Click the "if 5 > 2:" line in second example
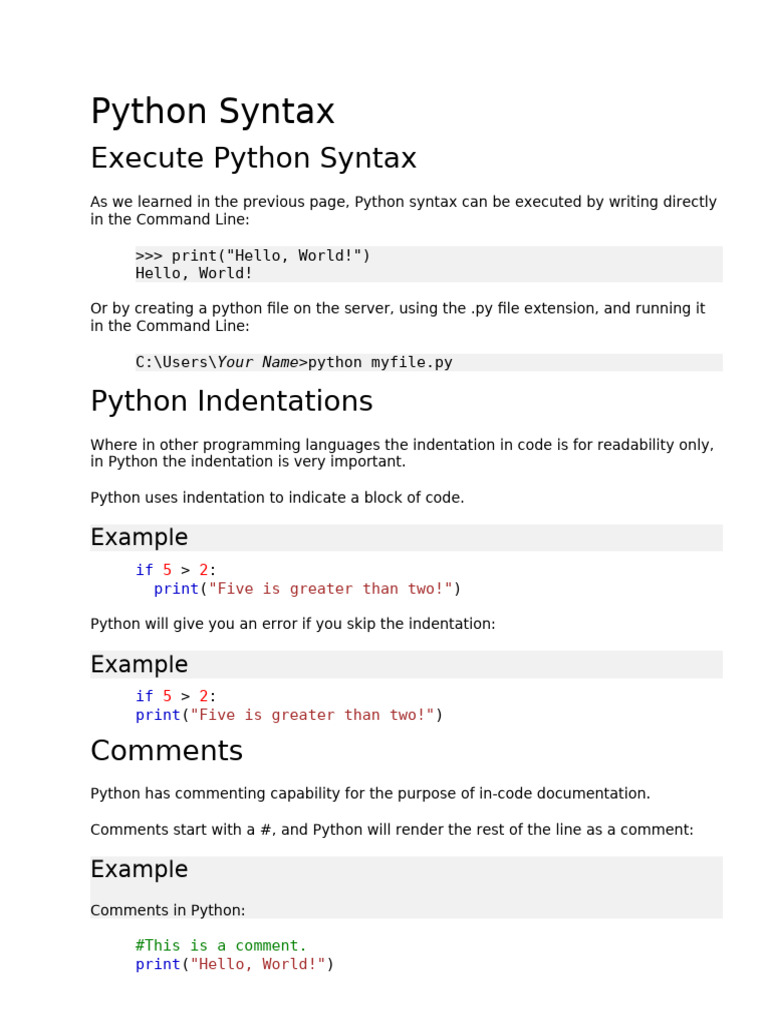 pyautogui.click(x=176, y=696)
